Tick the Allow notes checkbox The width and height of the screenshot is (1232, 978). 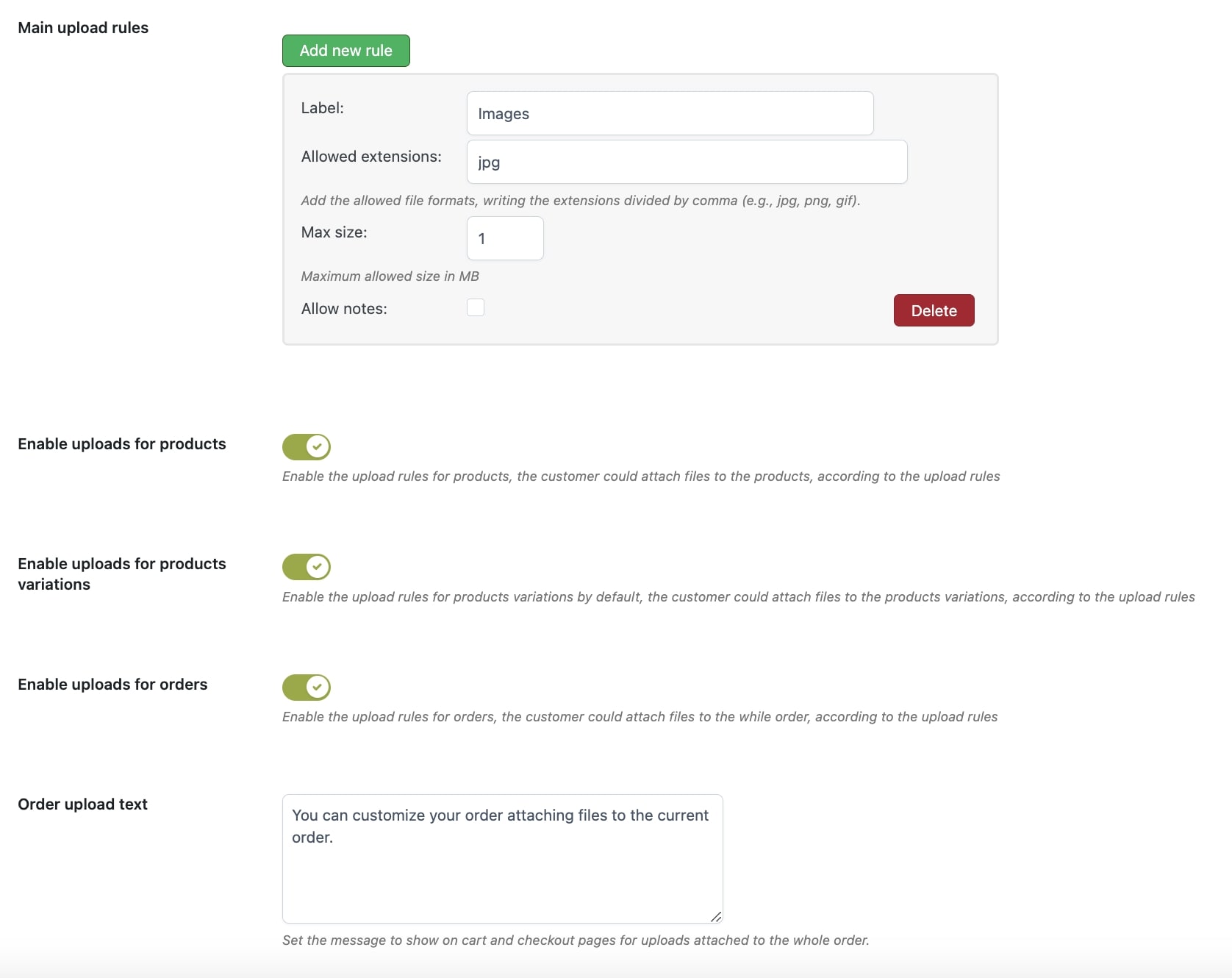point(476,307)
